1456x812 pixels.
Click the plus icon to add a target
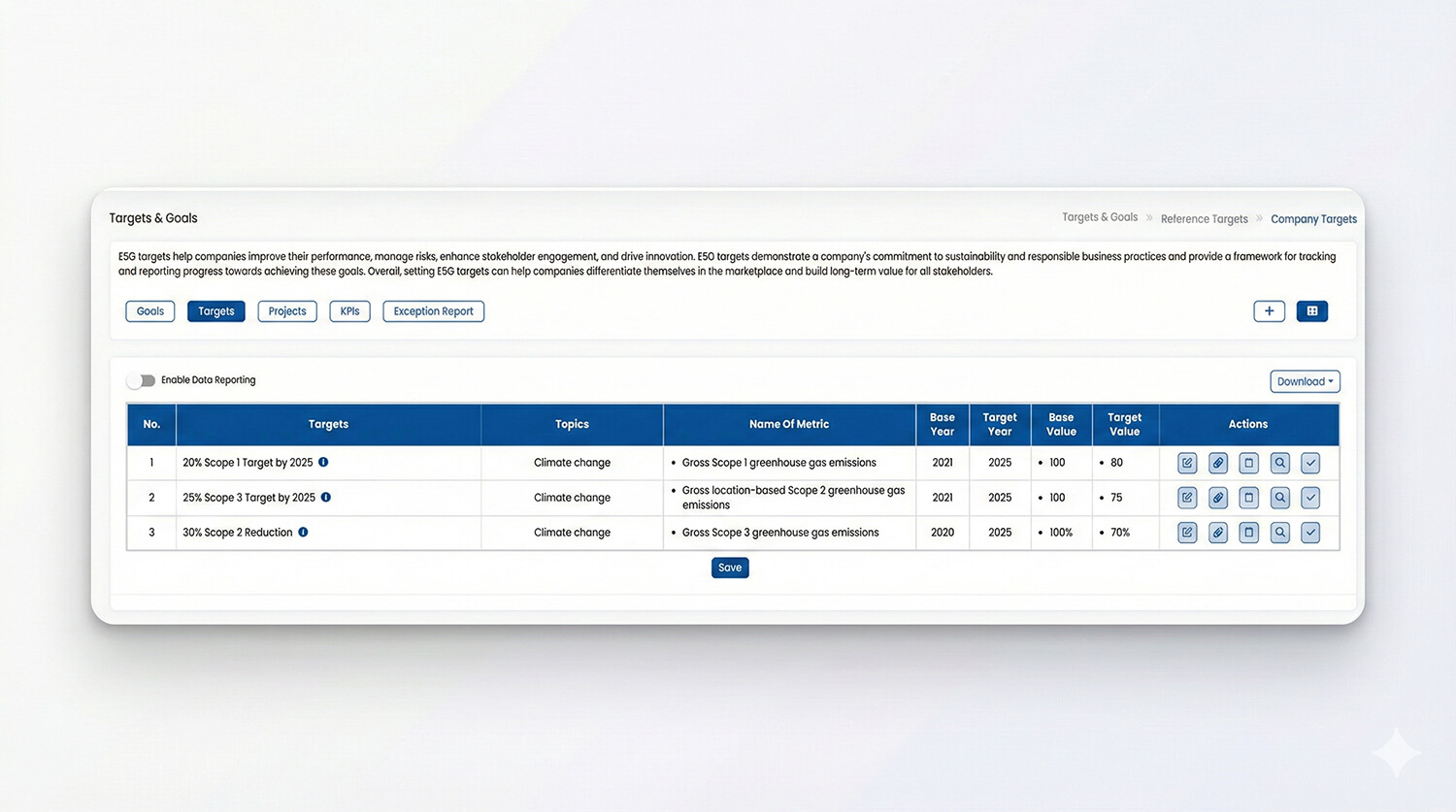coord(1269,311)
